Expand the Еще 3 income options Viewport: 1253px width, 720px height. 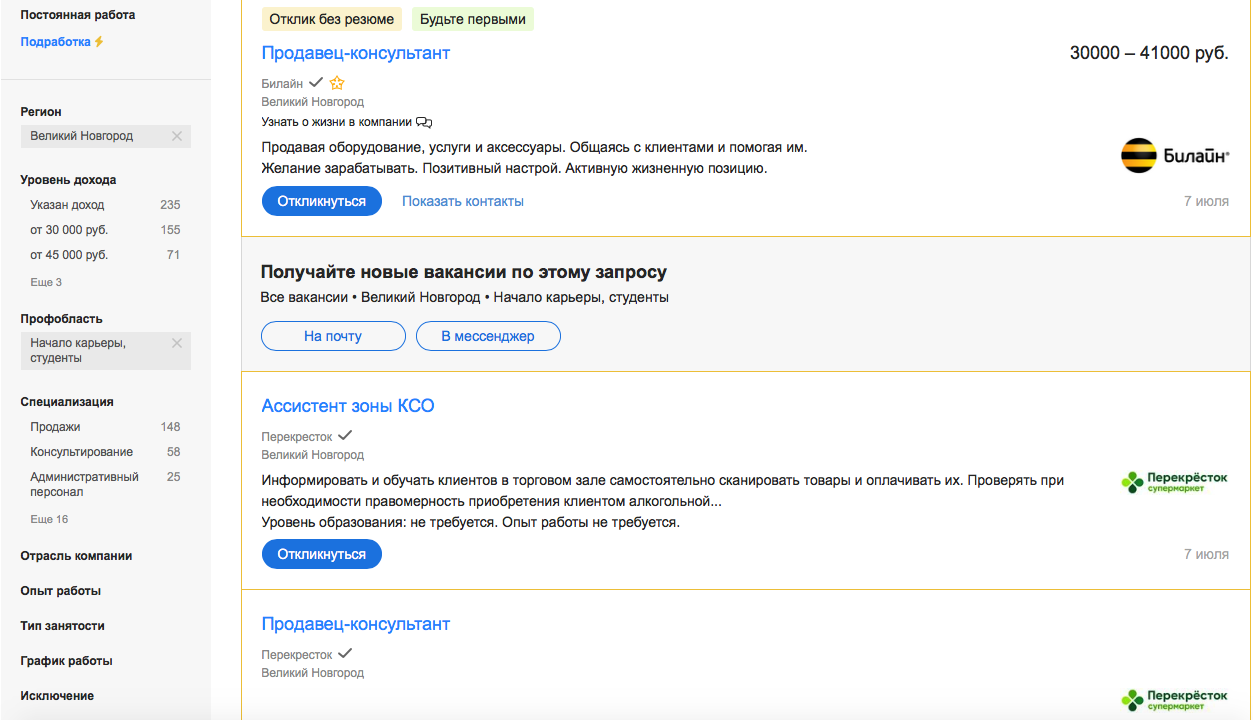tap(46, 282)
